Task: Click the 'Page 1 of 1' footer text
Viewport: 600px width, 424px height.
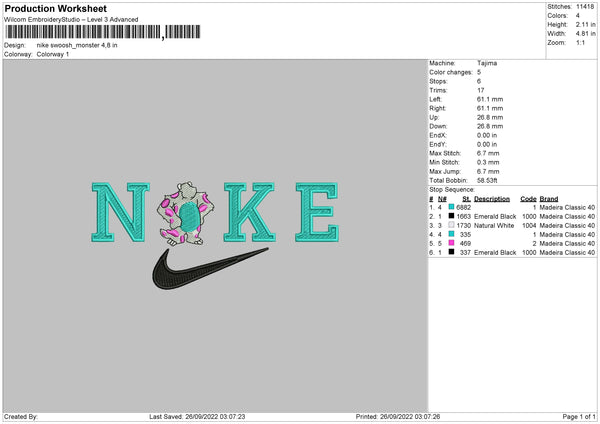Action: point(579,417)
